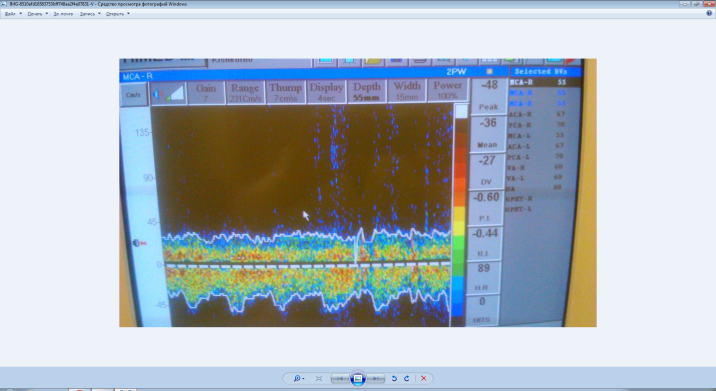Open the blue help question-mark icon
The image size is (716, 391).
pos(709,14)
